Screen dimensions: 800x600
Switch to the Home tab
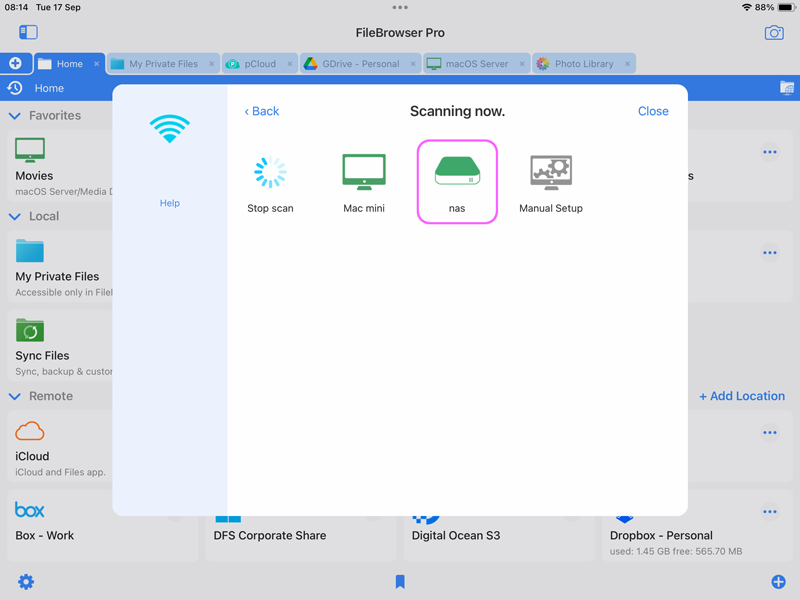point(69,64)
